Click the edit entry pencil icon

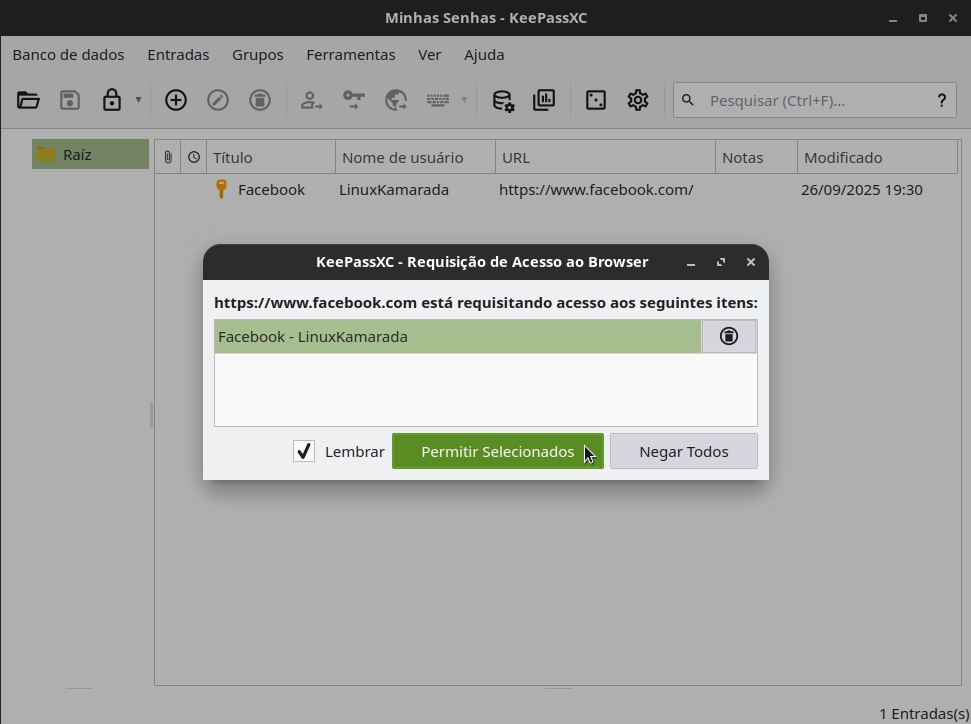coord(218,100)
